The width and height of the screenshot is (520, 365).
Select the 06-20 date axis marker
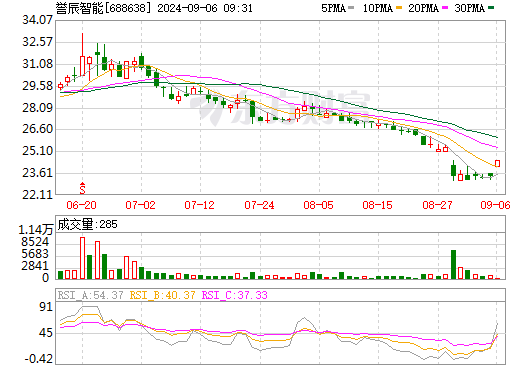pos(81,205)
